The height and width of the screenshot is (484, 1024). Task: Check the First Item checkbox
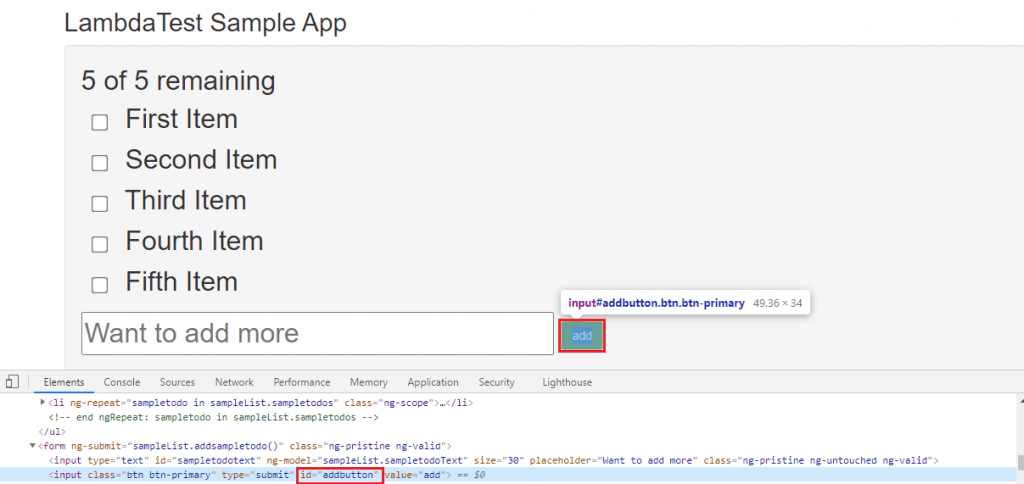(x=100, y=122)
